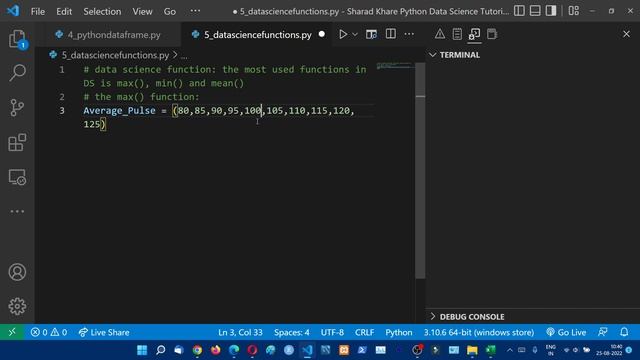Toggle primary side bar layout
This screenshot has height=360, width=640.
[519, 11]
